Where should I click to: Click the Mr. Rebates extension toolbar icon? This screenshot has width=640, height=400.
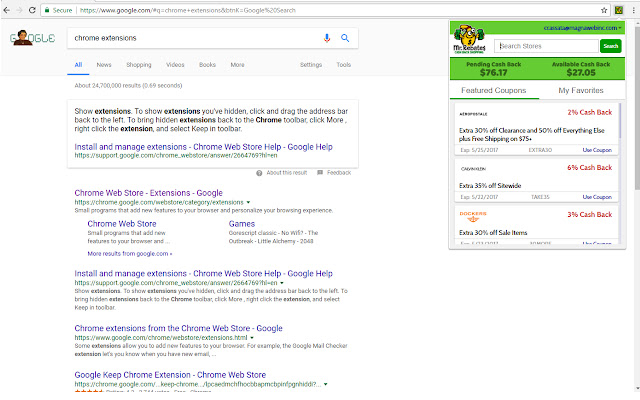click(619, 10)
